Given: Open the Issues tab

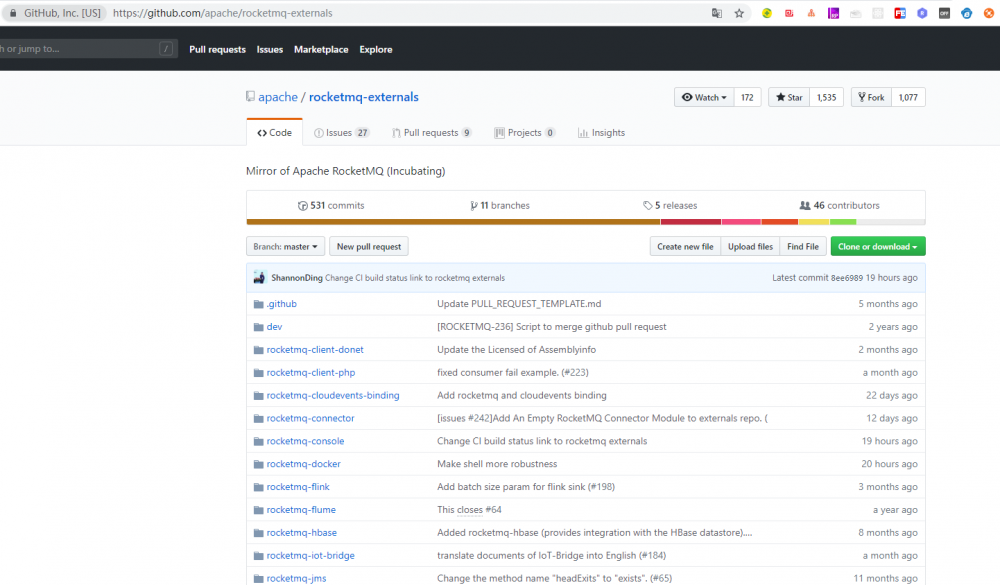Looking at the screenshot, I should tap(341, 133).
